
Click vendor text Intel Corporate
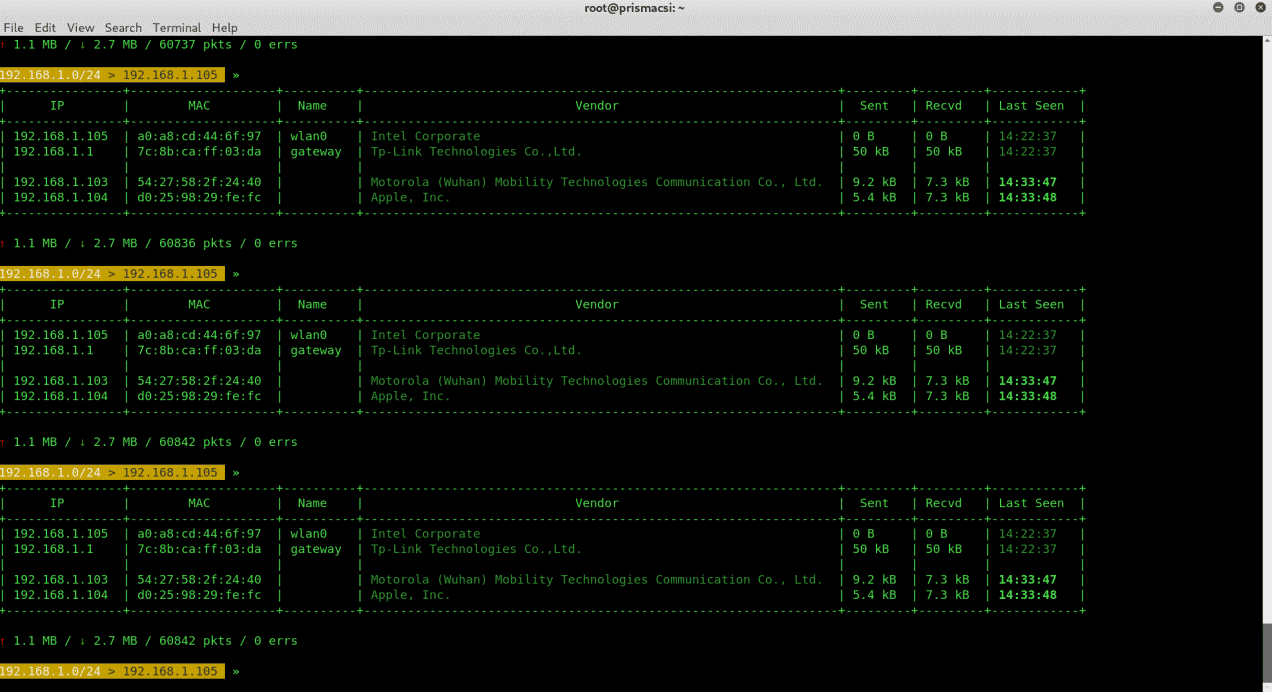(426, 135)
